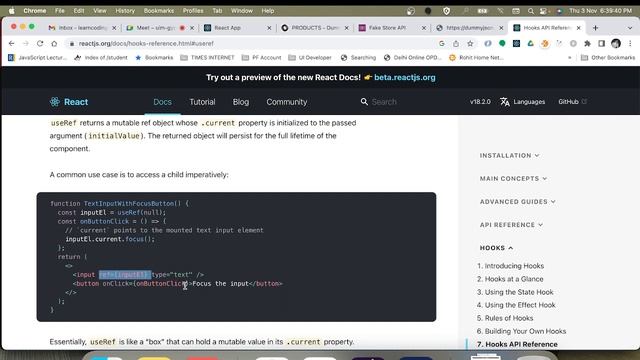Open the Docs section in React navigation

(x=162, y=102)
